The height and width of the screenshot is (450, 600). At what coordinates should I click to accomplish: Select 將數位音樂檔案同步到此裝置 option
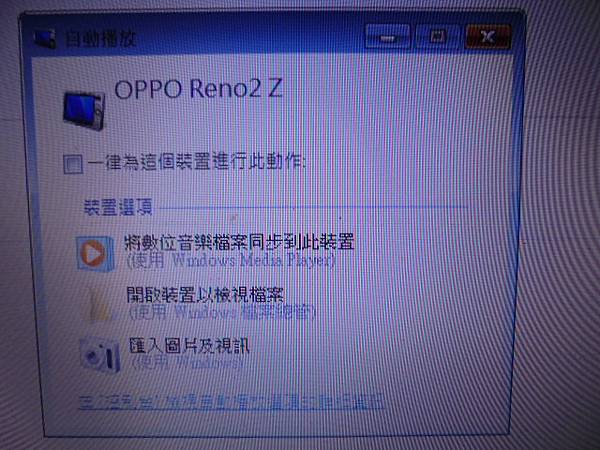(239, 242)
